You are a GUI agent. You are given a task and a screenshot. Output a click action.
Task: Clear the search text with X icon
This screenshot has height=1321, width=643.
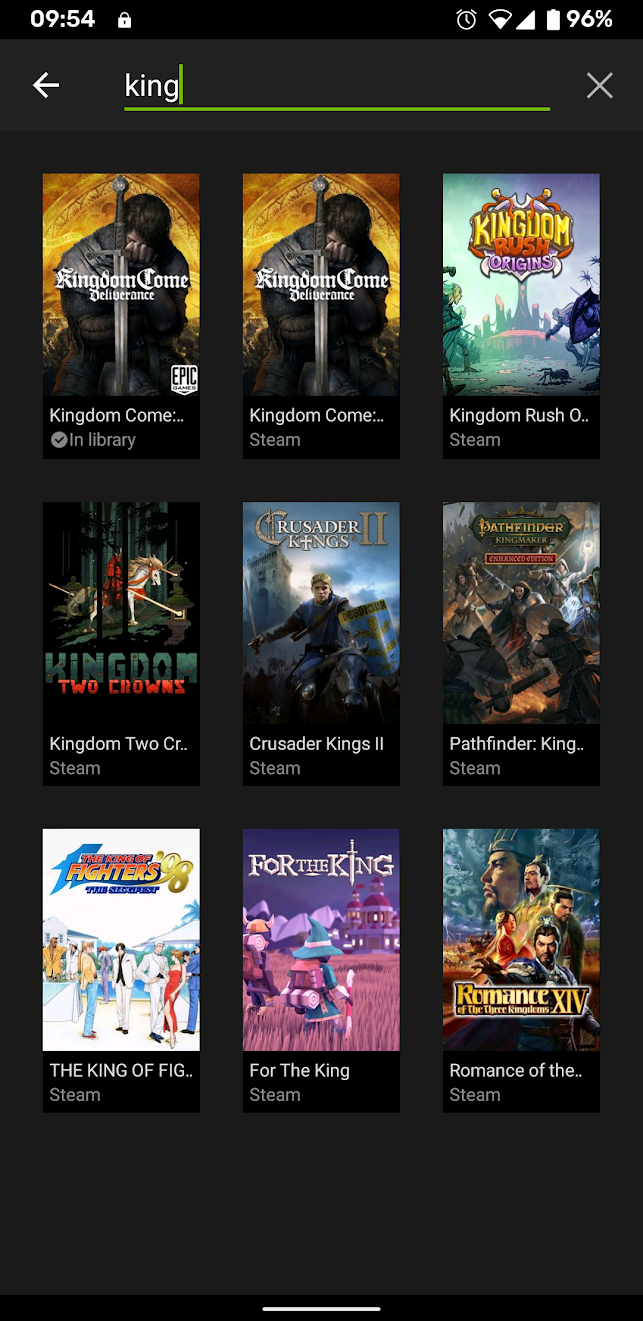(x=599, y=86)
